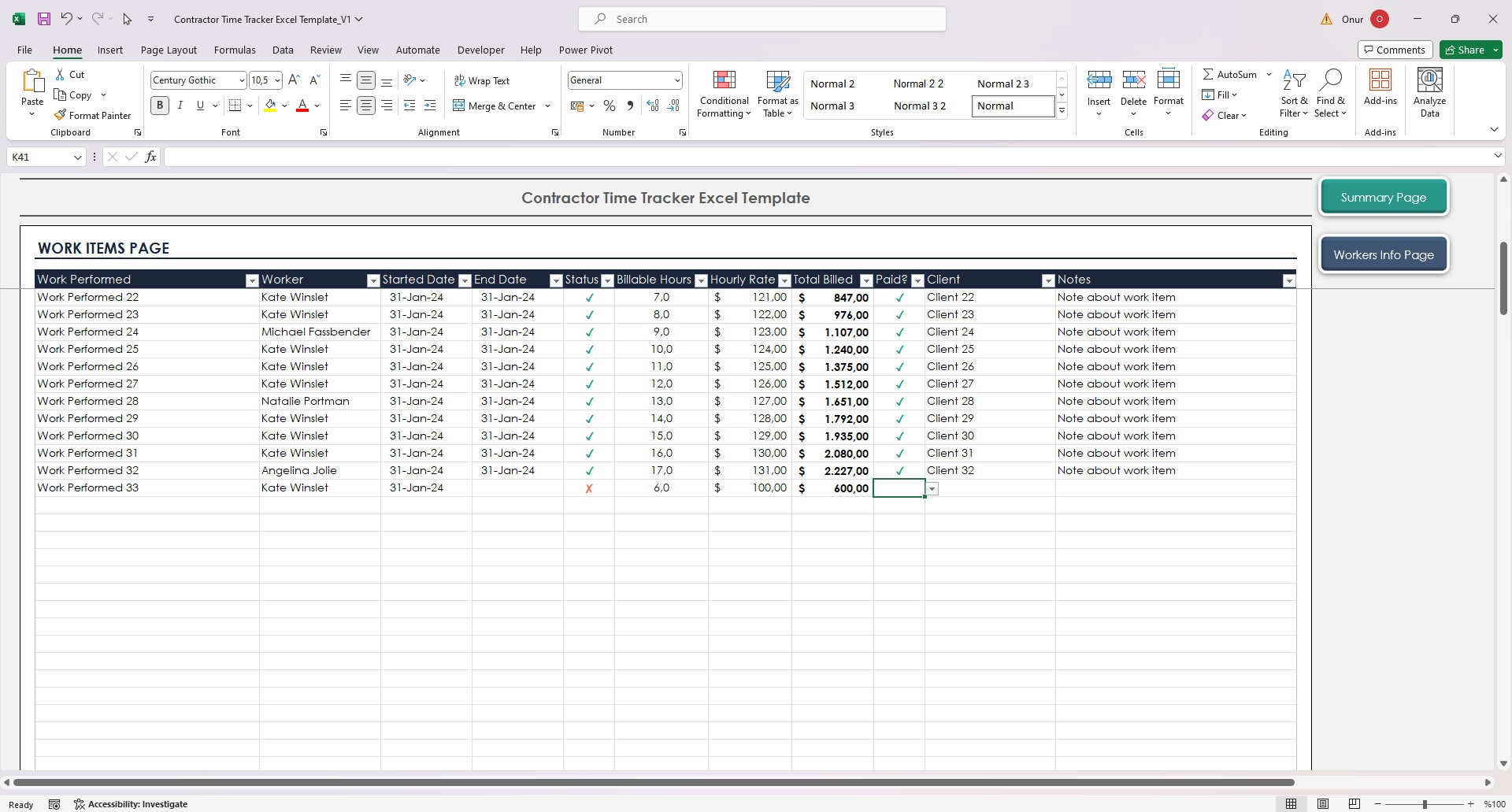Click the AutoSum icon
This screenshot has height=812, width=1512.
tap(1209, 73)
